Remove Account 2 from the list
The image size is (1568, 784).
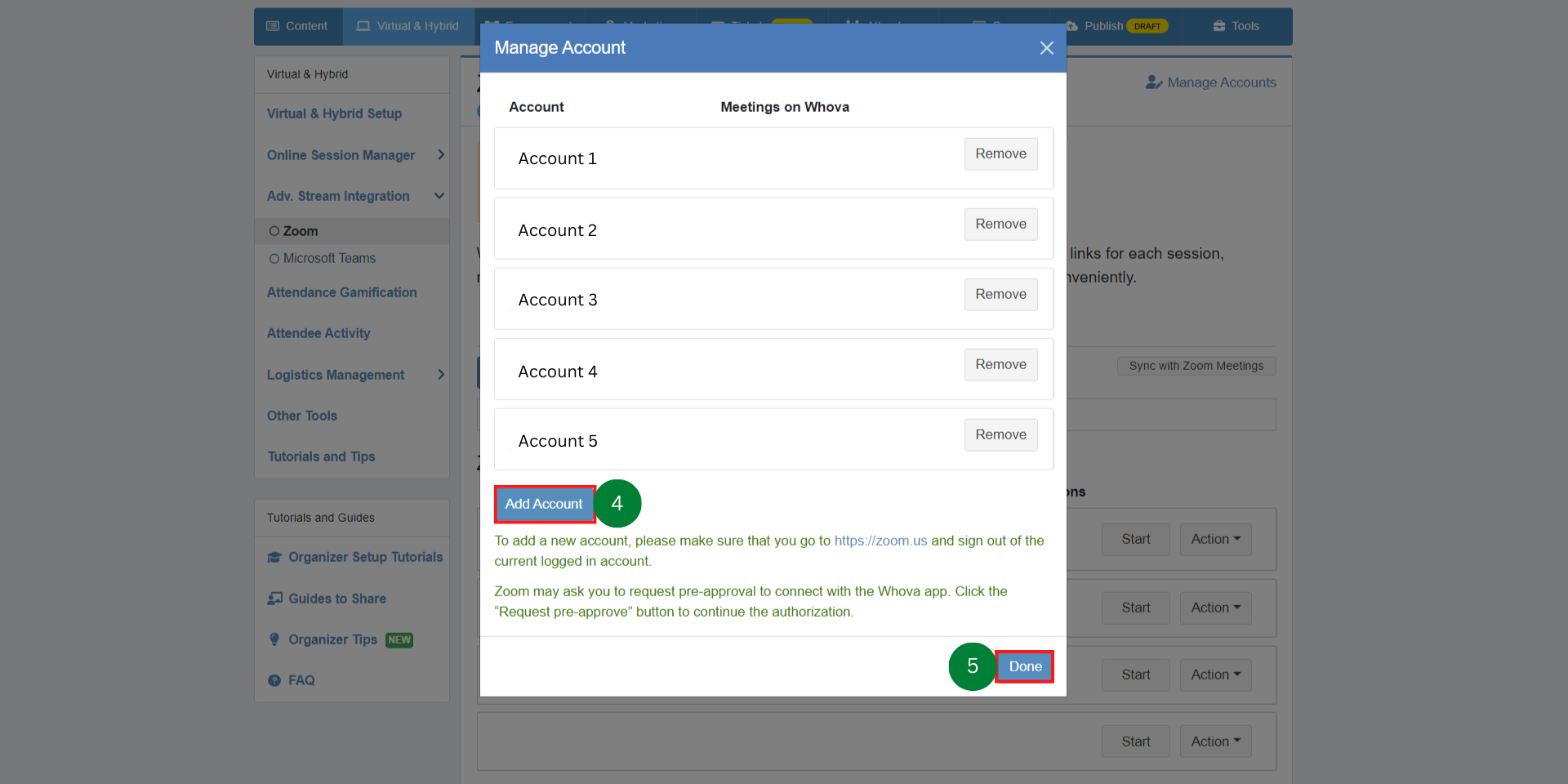click(1000, 224)
